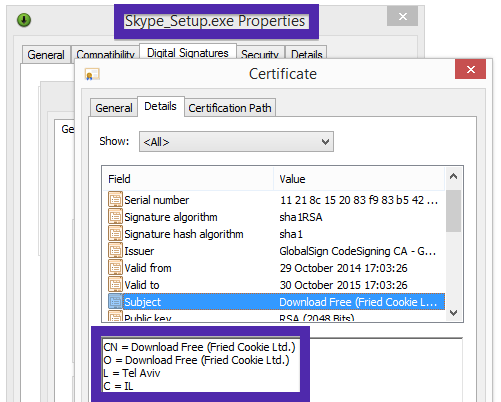Click the Issuer field icon
501x402 pixels.
tap(115, 251)
